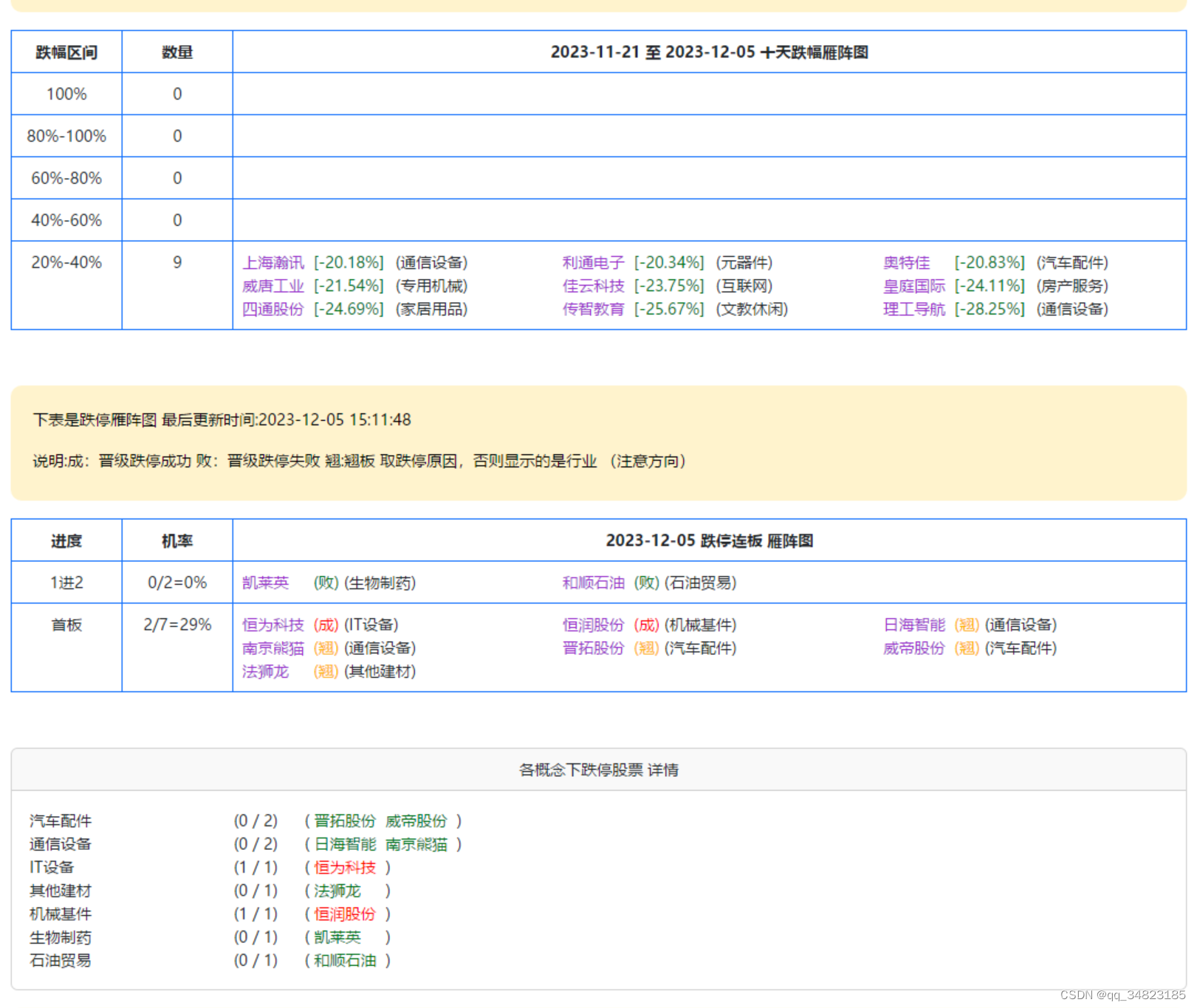This screenshot has height=1008, width=1197.
Task: Open 恒为科技 in the 首板 row
Action: (x=272, y=625)
